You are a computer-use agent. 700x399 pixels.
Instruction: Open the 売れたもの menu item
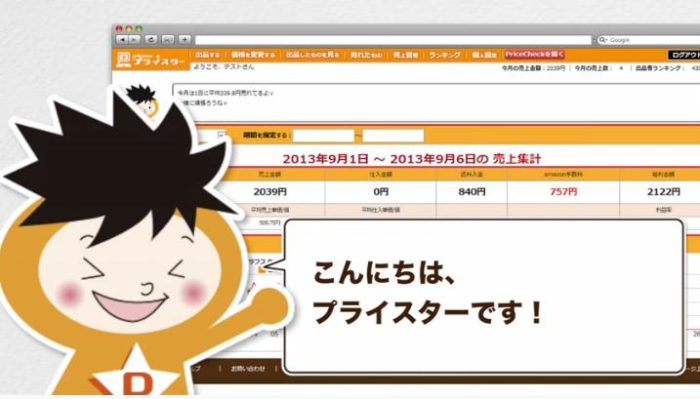366,55
